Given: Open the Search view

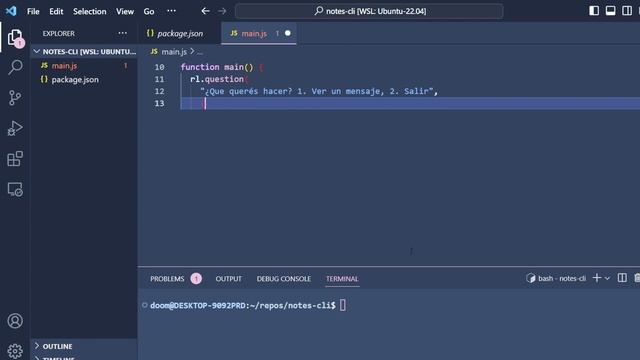Looking at the screenshot, I should pos(15,67).
